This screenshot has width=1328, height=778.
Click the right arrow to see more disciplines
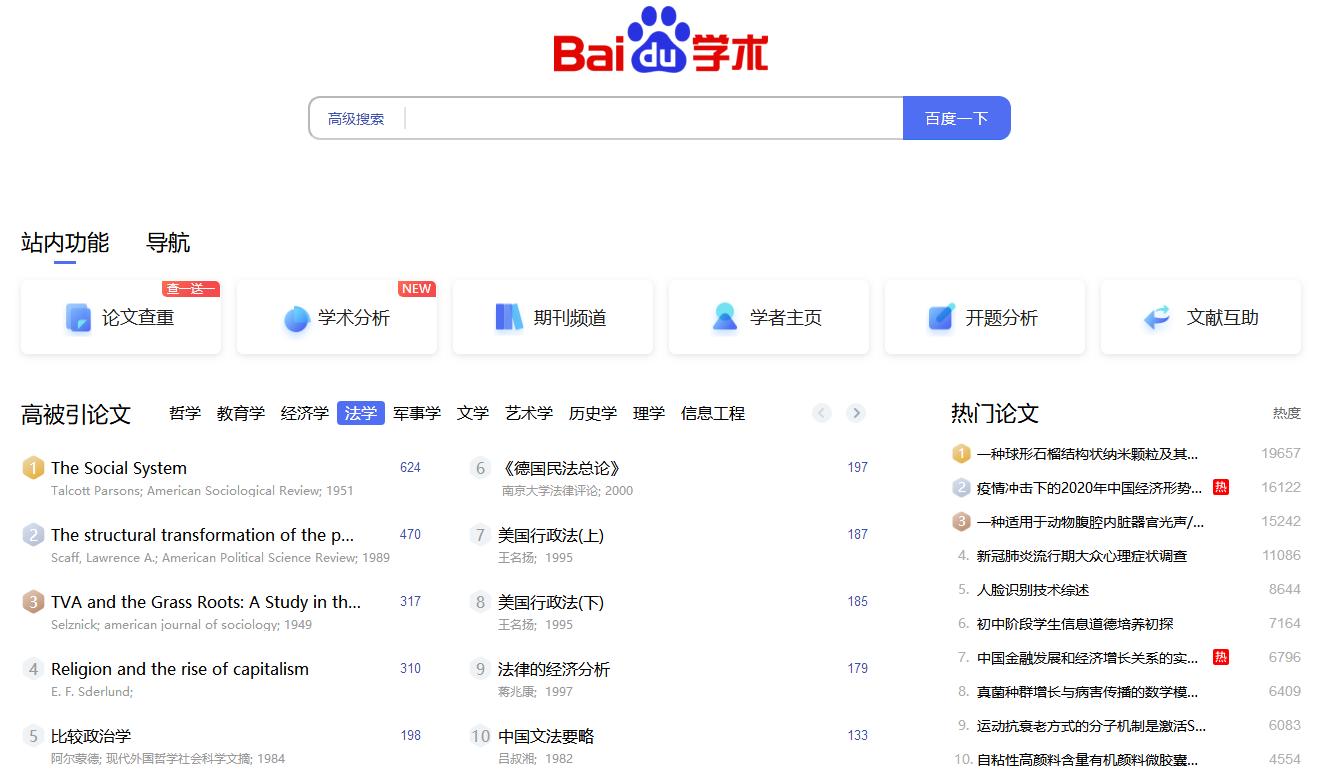tap(856, 413)
